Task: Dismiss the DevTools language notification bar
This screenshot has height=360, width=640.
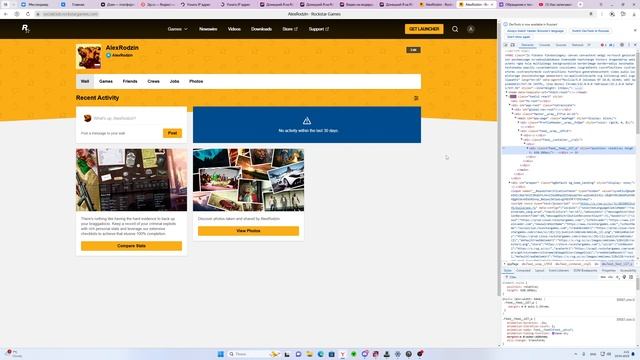Action: pos(635,31)
